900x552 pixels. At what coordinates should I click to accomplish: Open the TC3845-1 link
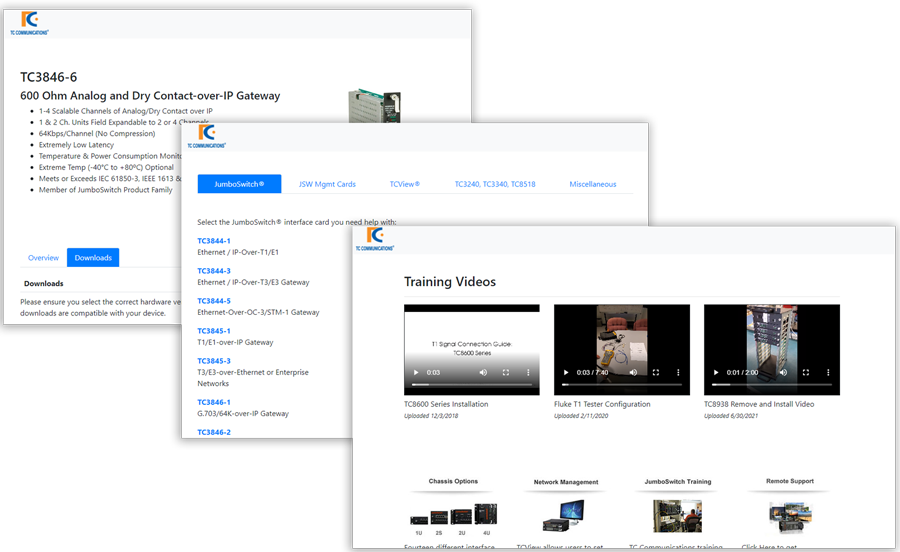tap(214, 331)
